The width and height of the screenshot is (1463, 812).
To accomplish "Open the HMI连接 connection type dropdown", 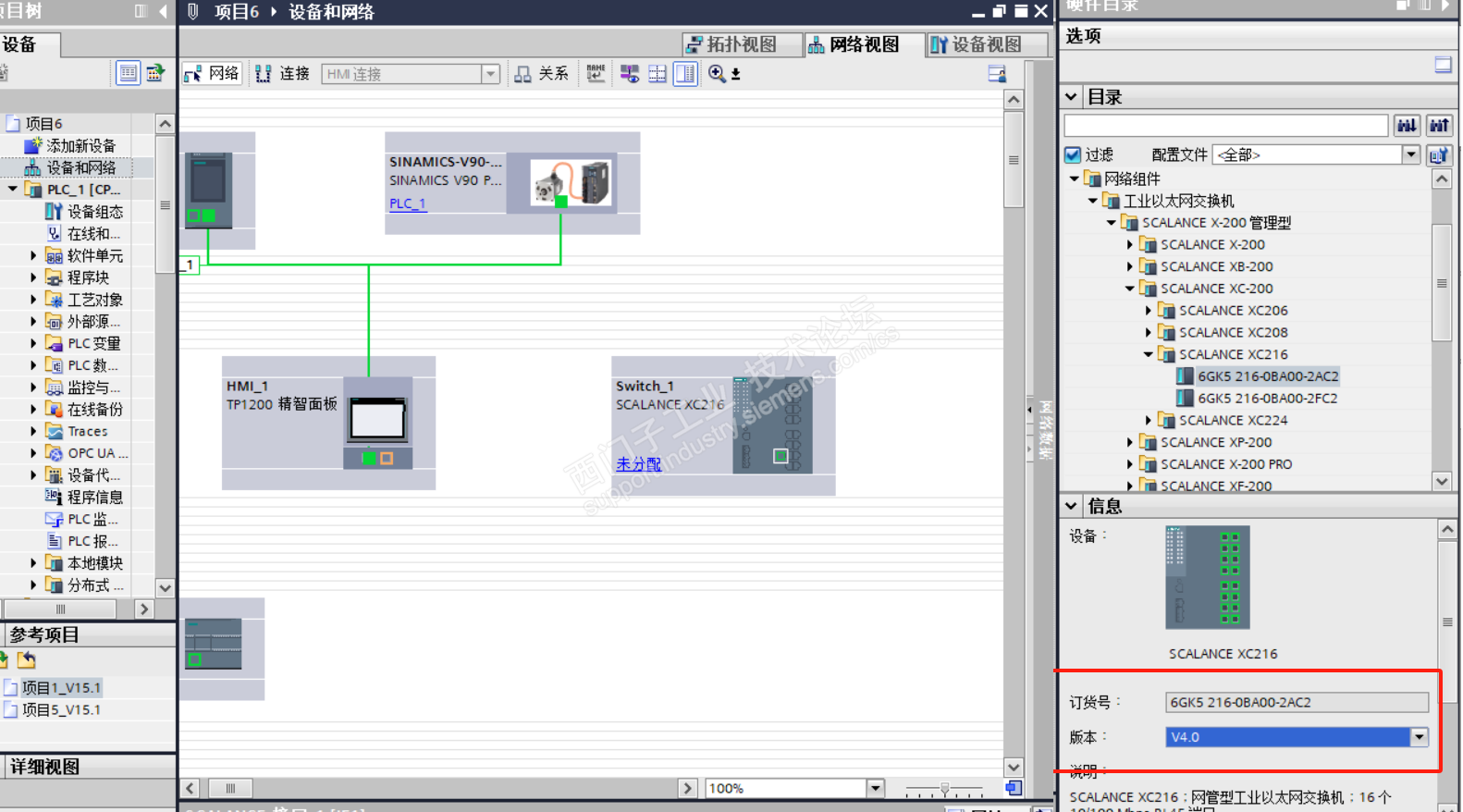I will (490, 74).
